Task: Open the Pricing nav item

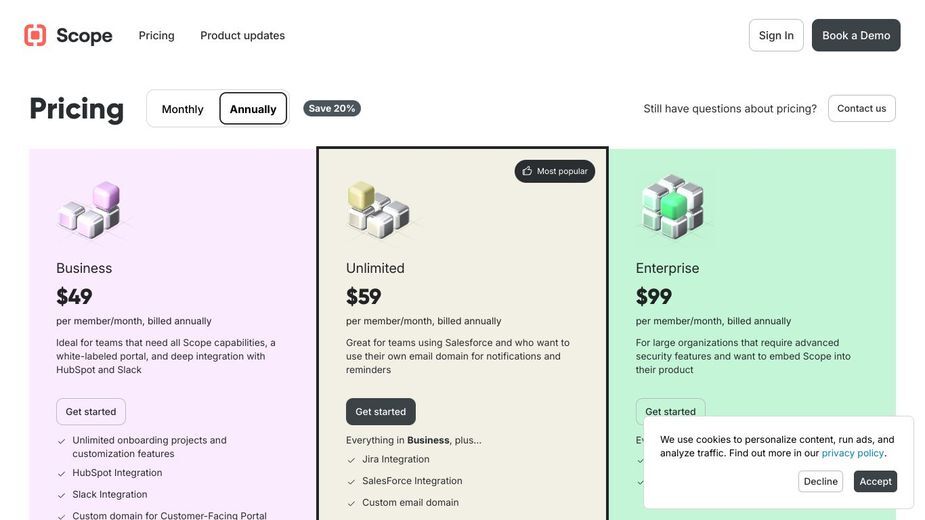Action: coord(156,35)
